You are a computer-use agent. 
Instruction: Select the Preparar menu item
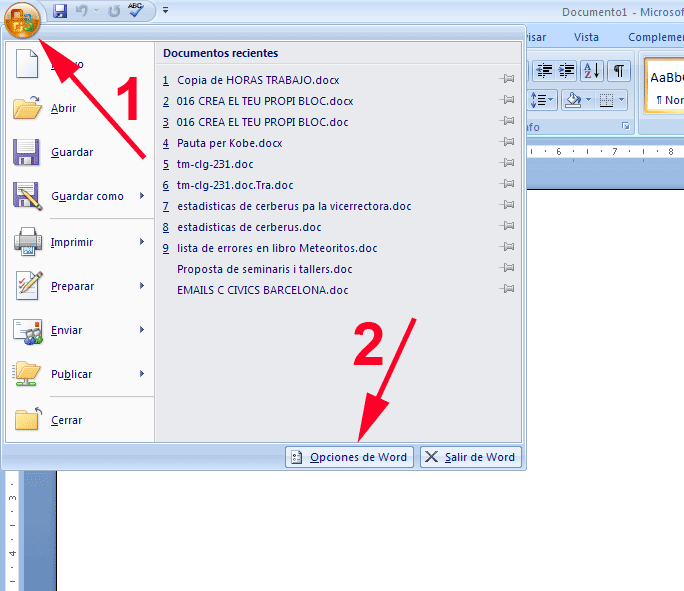coord(72,286)
